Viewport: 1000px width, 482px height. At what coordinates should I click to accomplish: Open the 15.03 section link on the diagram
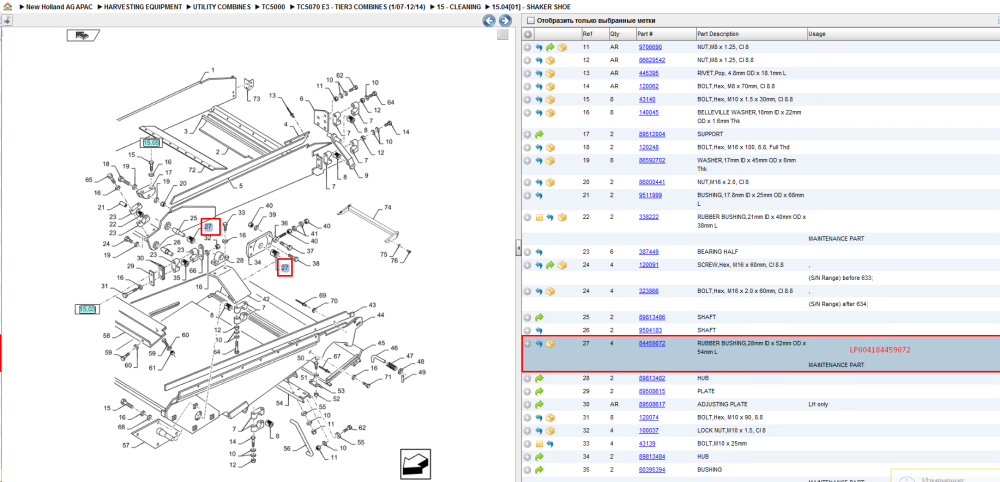coord(87,309)
